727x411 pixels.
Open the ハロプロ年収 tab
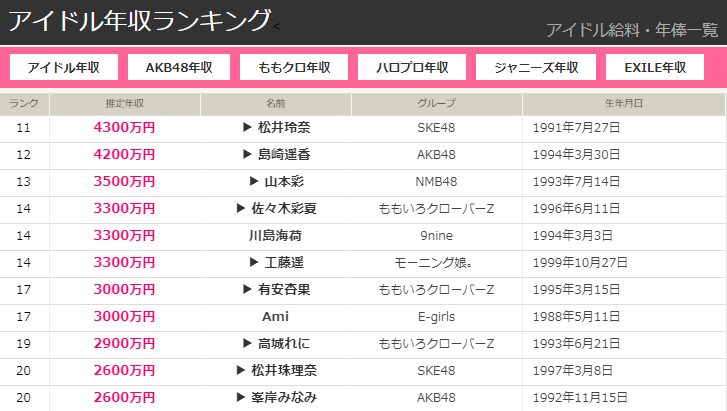coord(412,67)
